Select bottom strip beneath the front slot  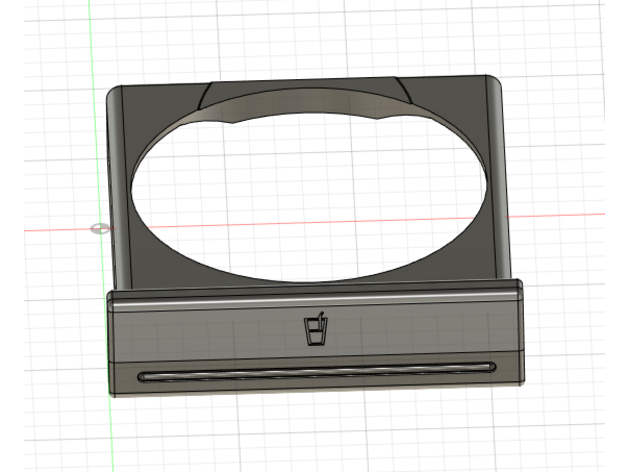(x=315, y=384)
